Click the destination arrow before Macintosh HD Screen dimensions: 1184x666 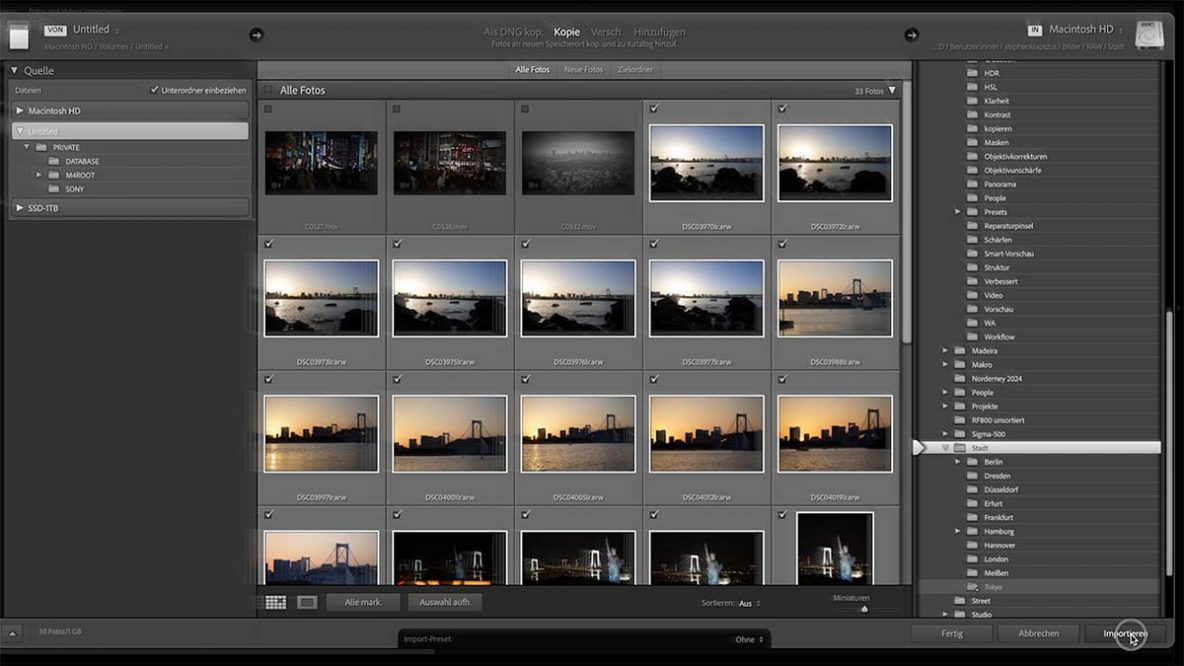(911, 35)
